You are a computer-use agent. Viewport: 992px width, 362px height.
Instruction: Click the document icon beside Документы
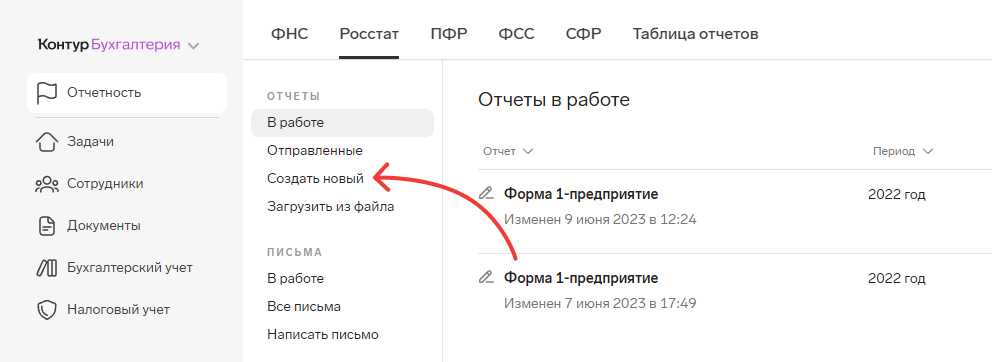point(46,226)
